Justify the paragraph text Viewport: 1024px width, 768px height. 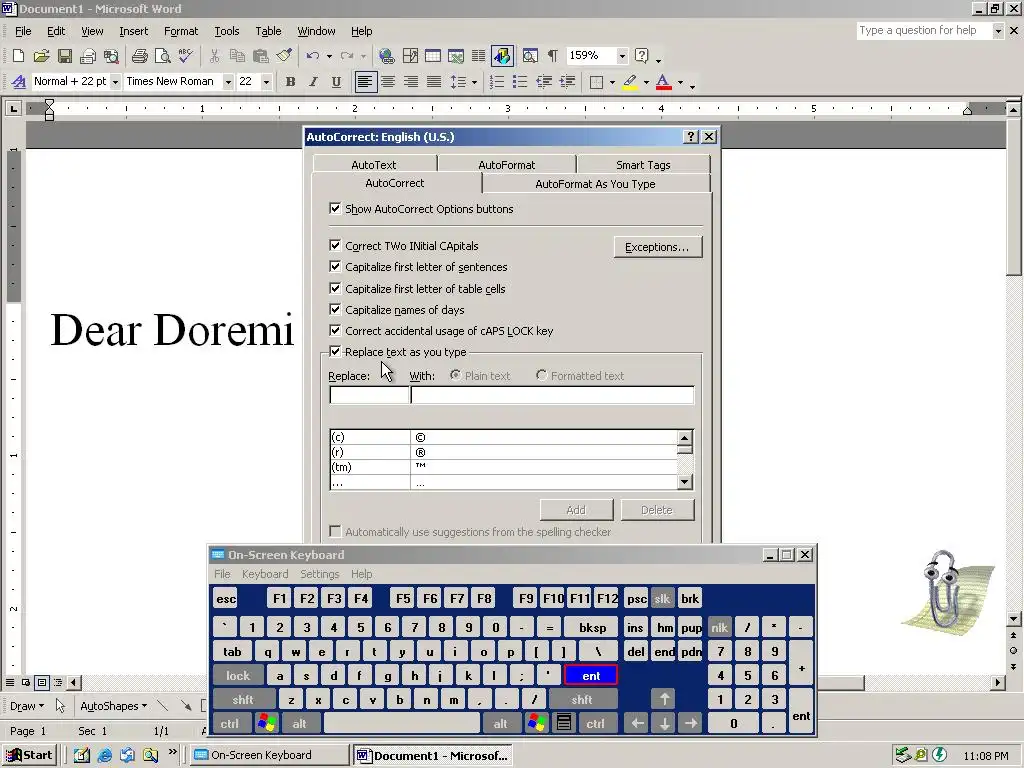434,82
